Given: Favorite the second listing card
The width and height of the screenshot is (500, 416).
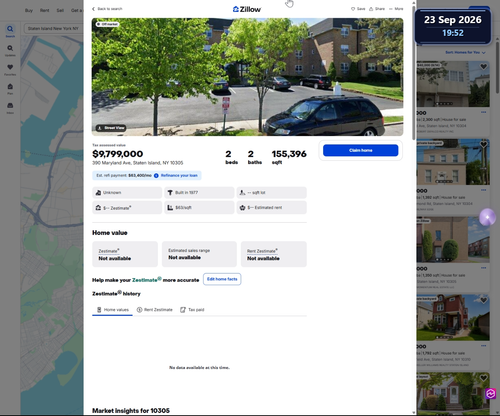Looking at the screenshot, I should pyautogui.click(x=483, y=144).
